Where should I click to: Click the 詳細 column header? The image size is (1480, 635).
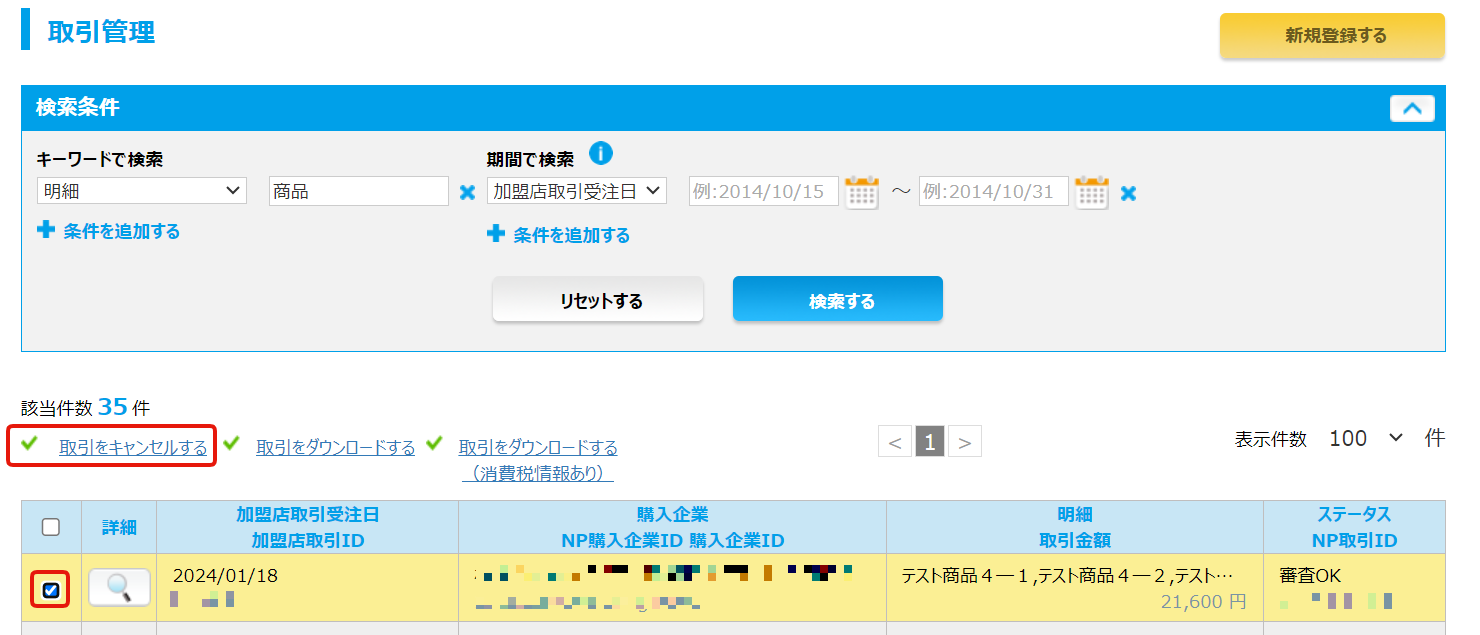tap(119, 527)
